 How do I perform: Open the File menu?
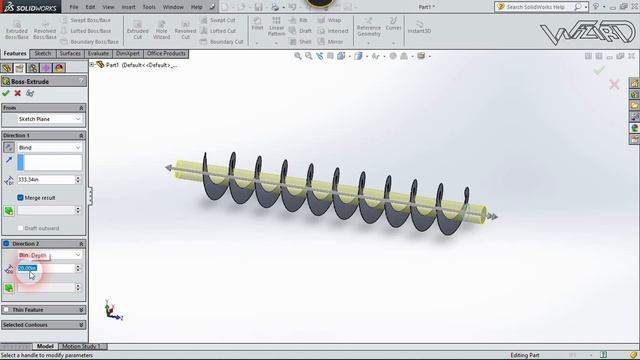[x=73, y=7]
